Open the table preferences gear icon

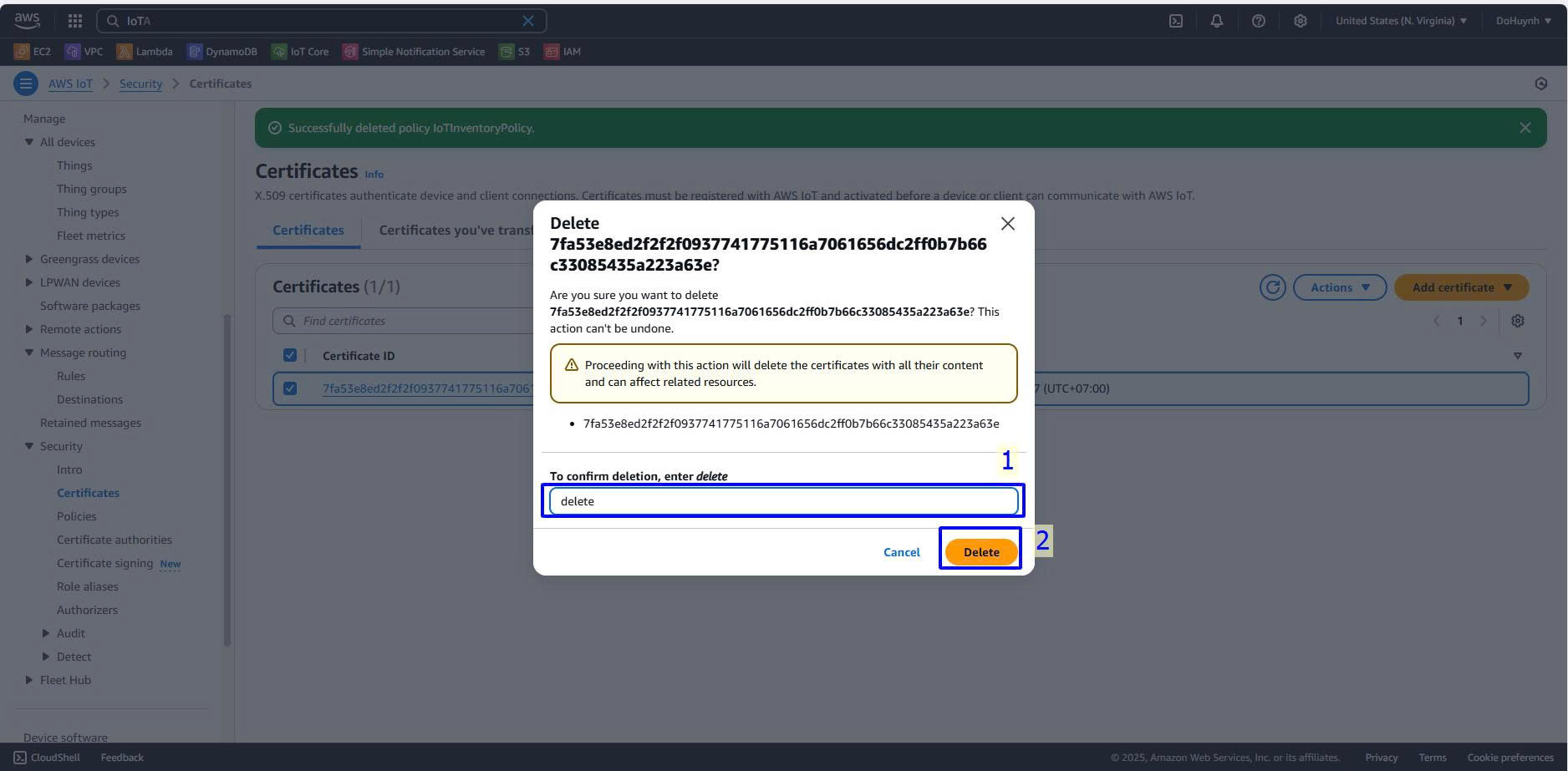[x=1517, y=321]
